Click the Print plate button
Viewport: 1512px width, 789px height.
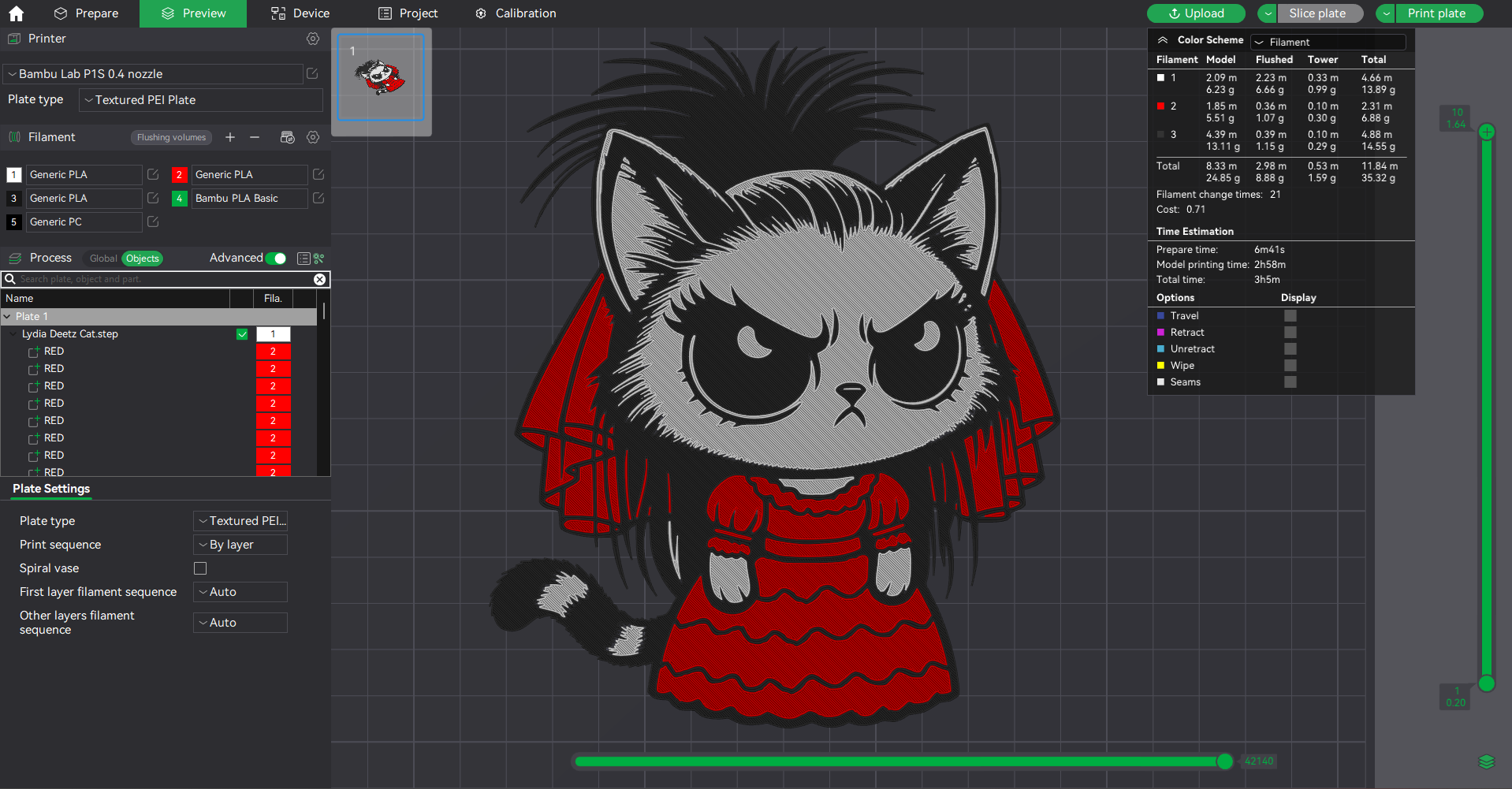[1439, 13]
